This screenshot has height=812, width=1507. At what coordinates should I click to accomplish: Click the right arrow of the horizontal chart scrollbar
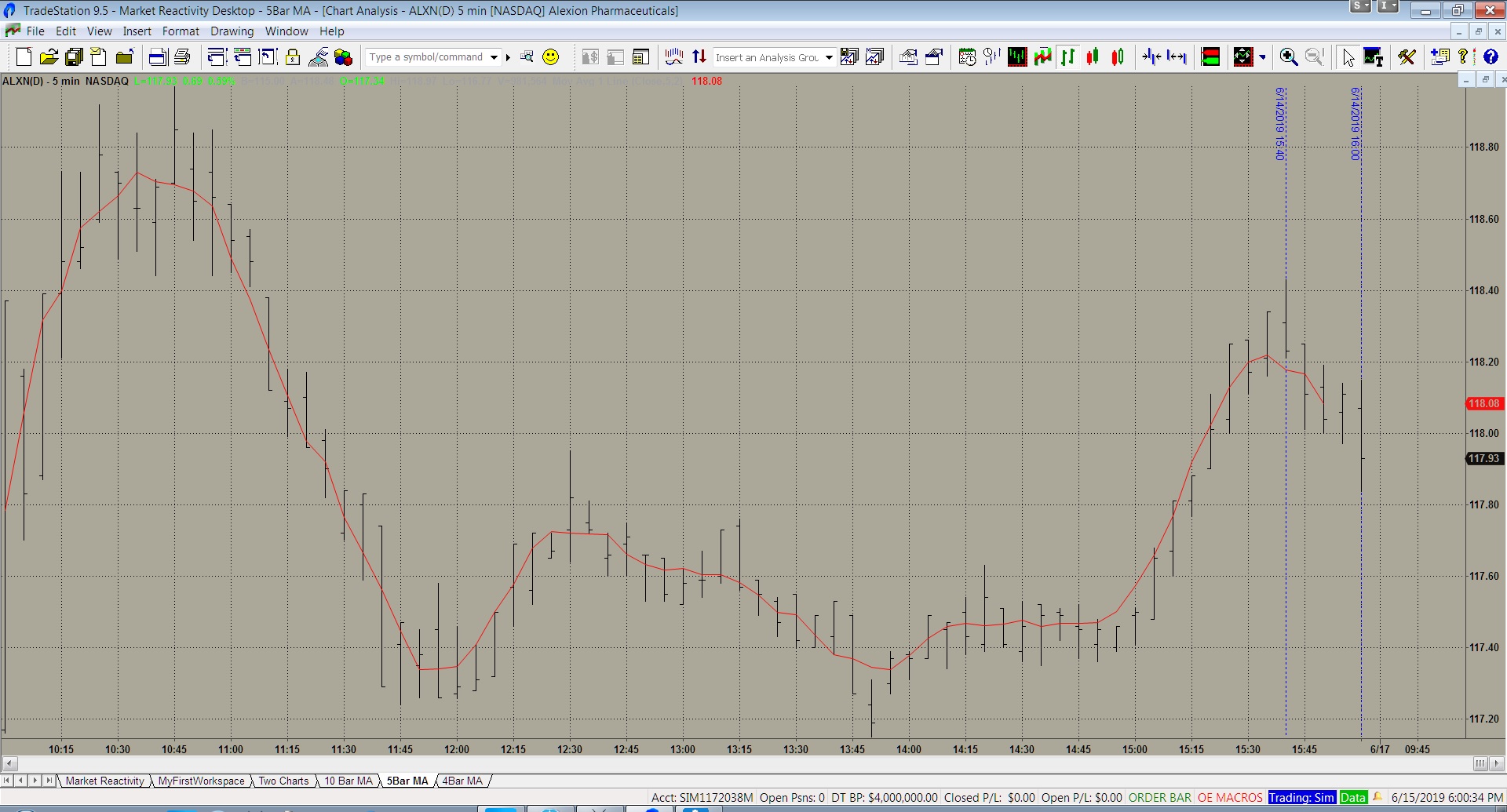tap(1497, 763)
